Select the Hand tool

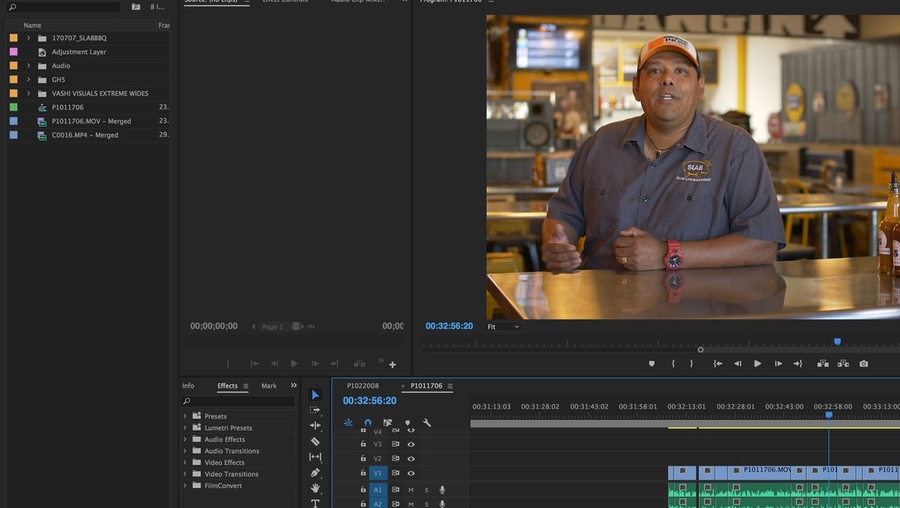click(x=315, y=488)
